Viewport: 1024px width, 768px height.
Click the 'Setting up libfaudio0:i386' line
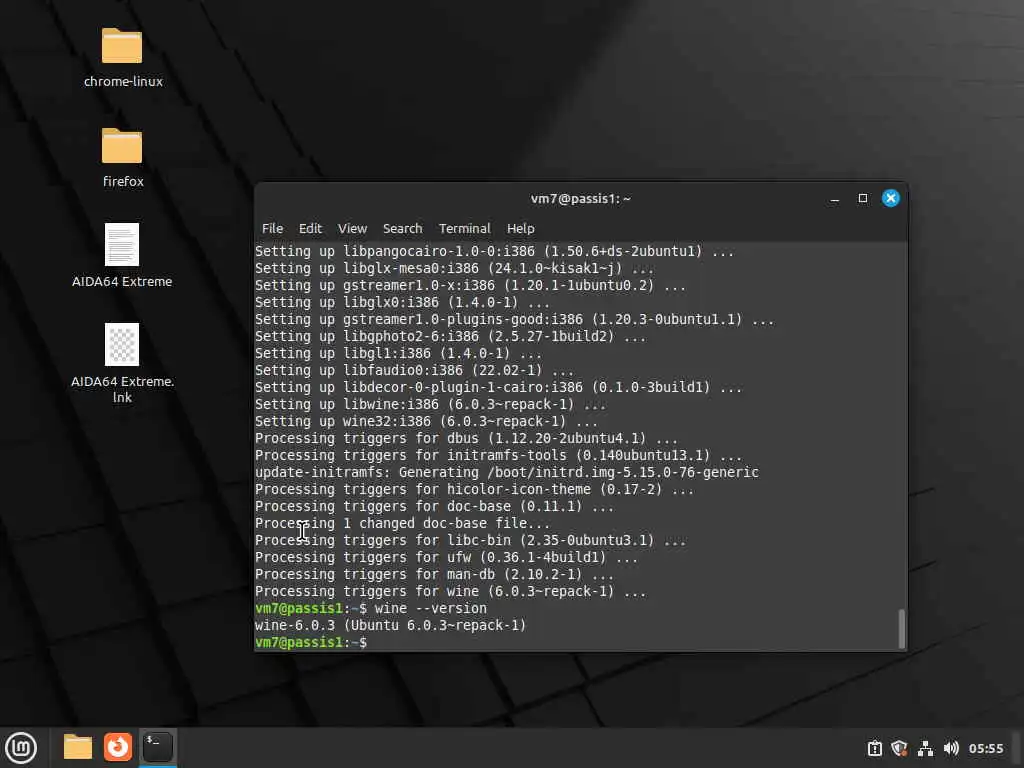tap(414, 370)
